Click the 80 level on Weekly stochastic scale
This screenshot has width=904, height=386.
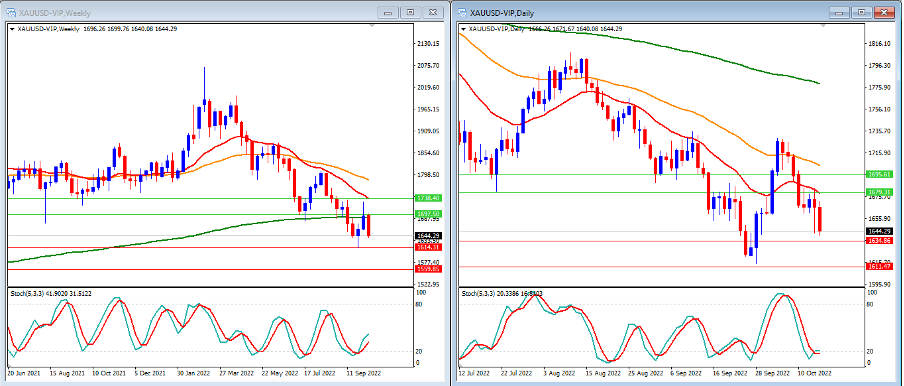tap(419, 304)
